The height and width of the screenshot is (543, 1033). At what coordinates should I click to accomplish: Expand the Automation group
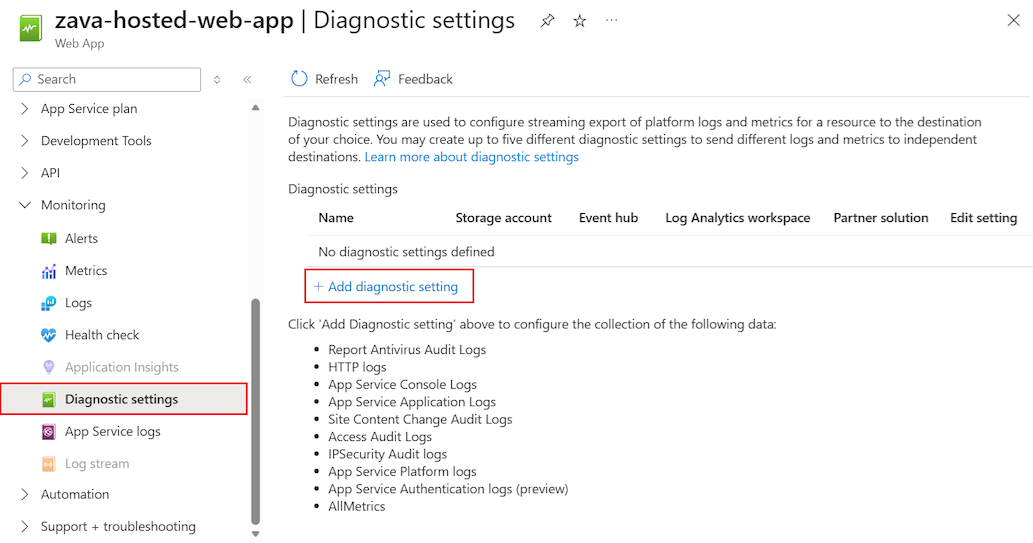24,494
